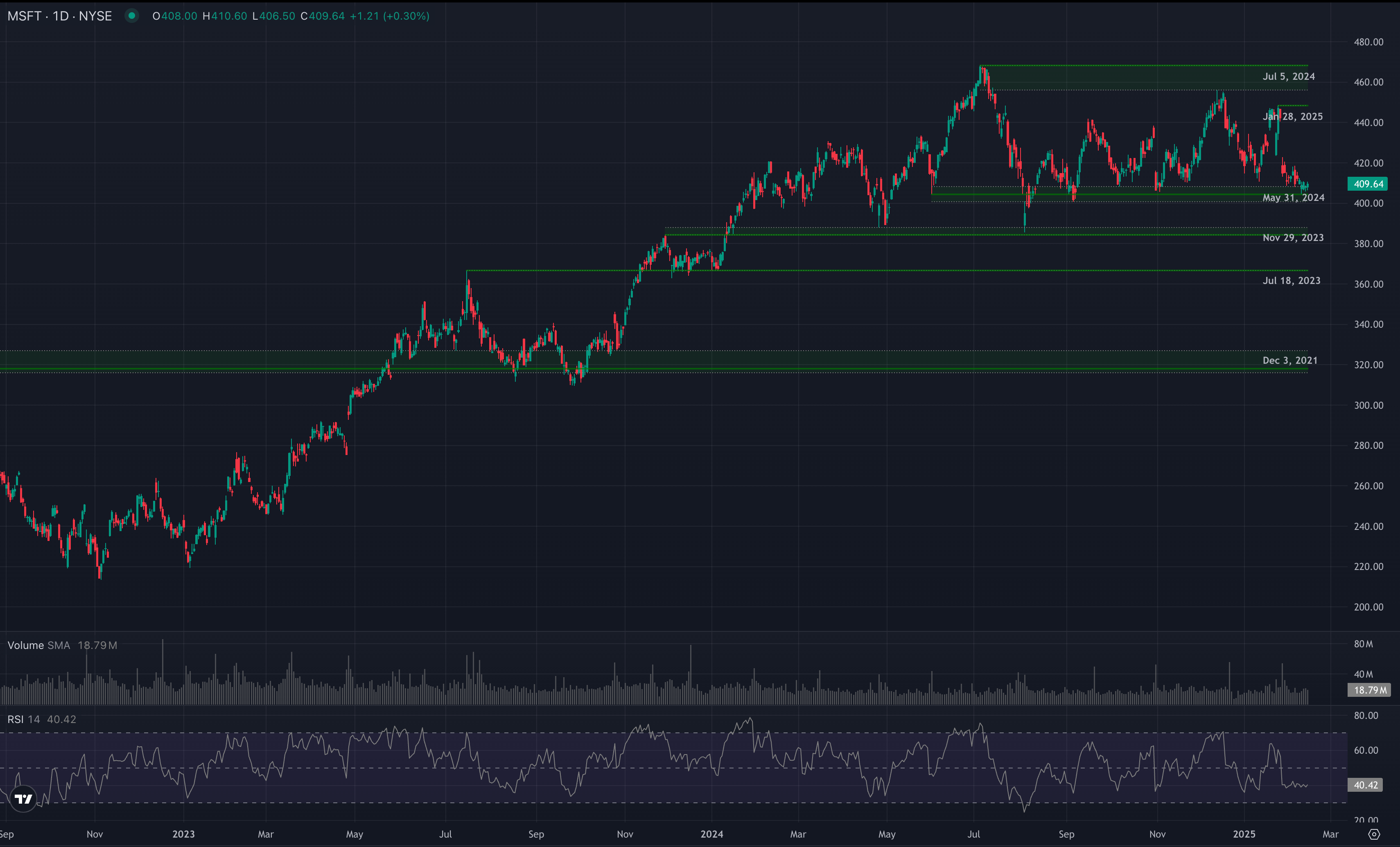Click the close price C409.64 value
Image resolution: width=1400 pixels, height=847 pixels.
(x=323, y=16)
